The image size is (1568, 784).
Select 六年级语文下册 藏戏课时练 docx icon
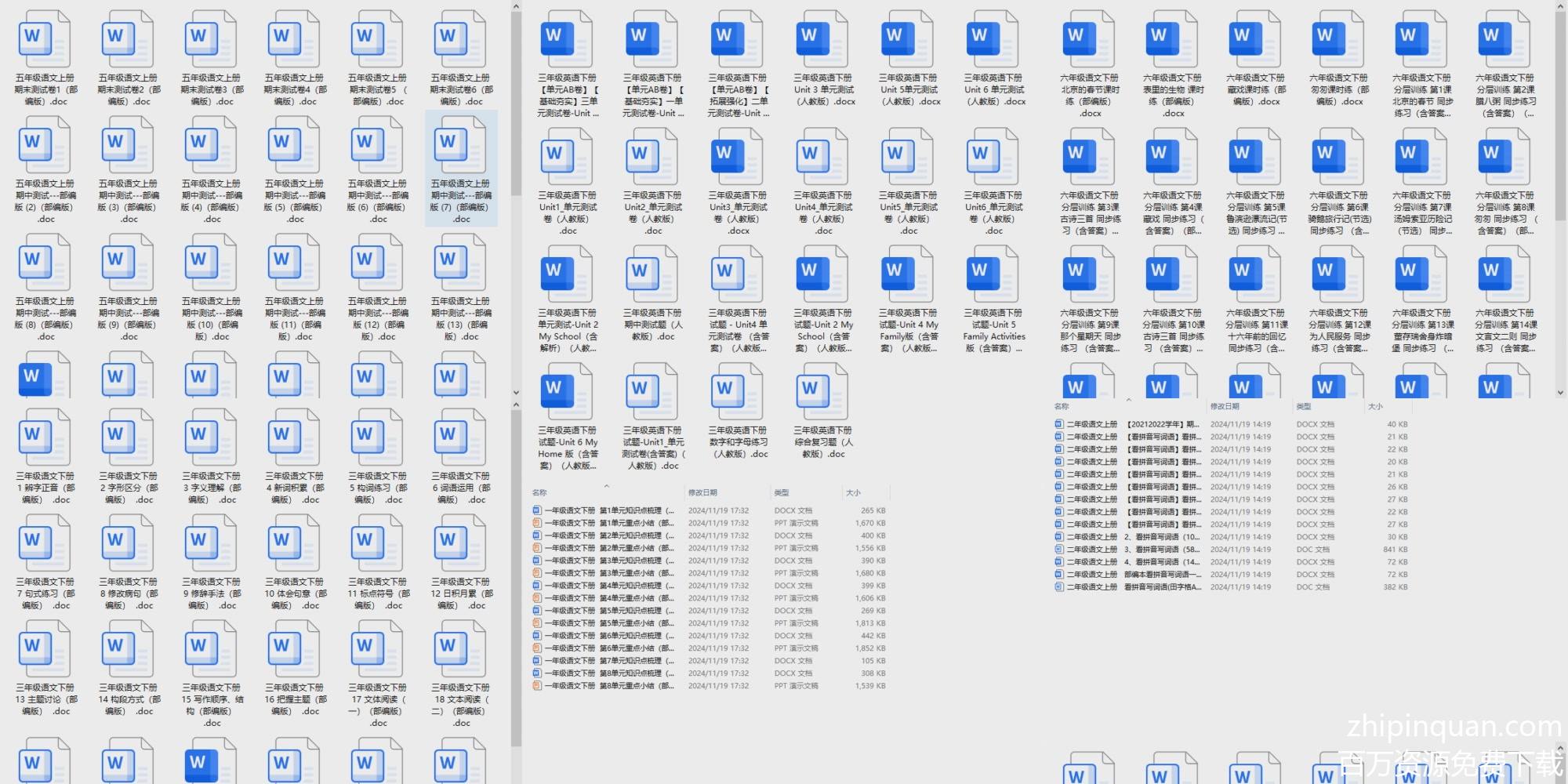tap(1254, 39)
